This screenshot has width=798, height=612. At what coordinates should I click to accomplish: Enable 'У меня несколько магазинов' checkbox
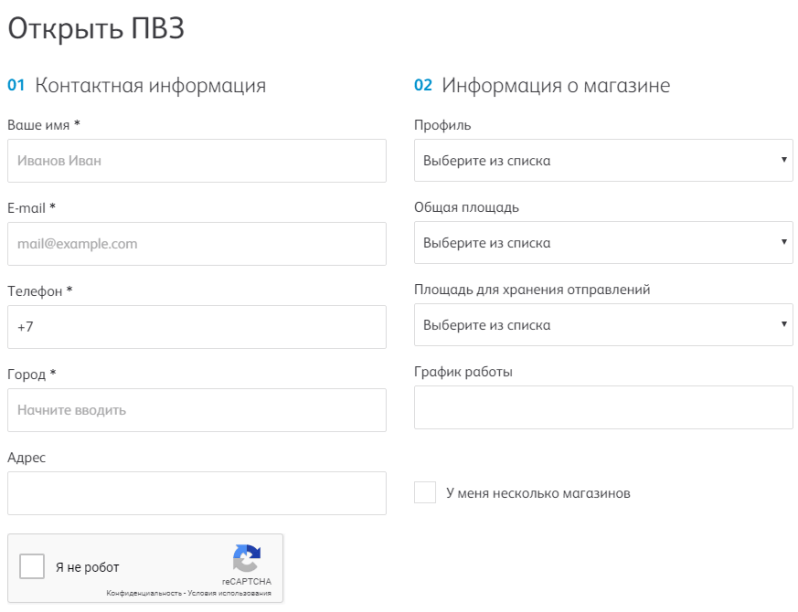[425, 493]
